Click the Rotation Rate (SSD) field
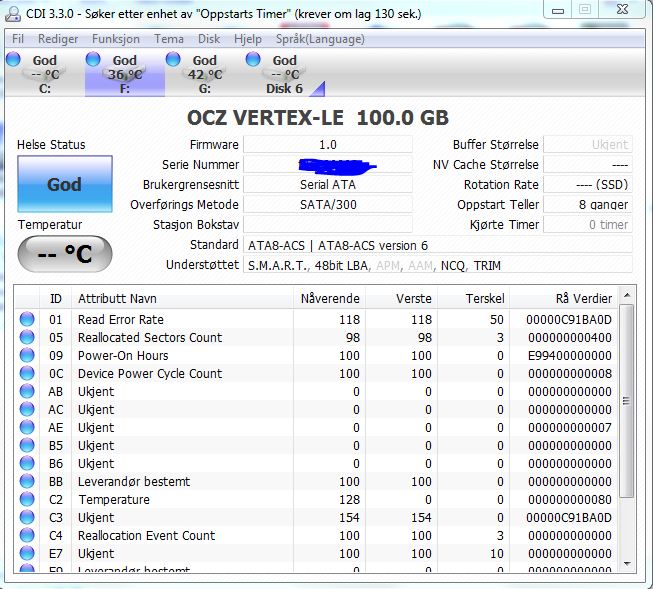The width and height of the screenshot is (653, 589). point(588,185)
